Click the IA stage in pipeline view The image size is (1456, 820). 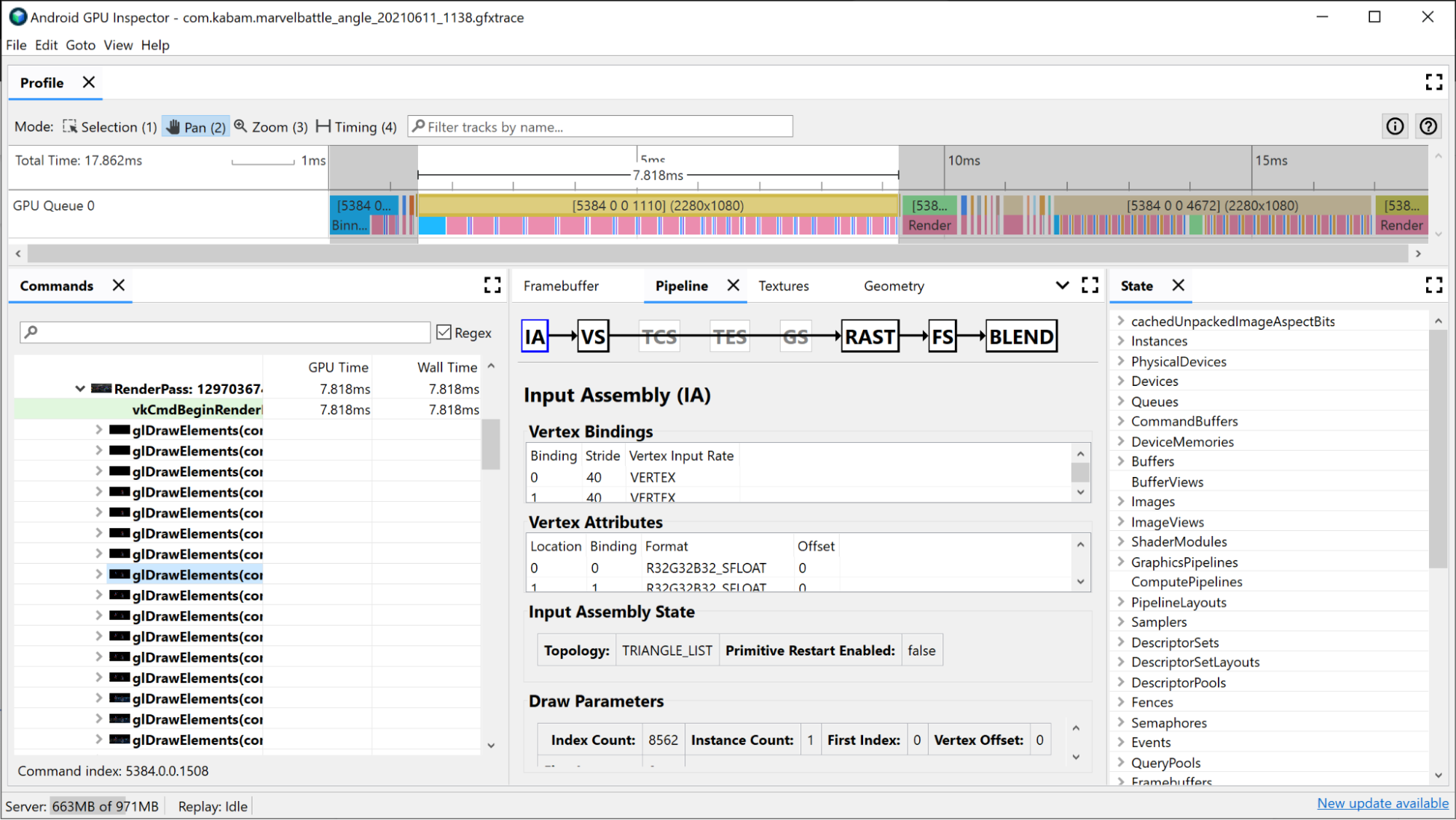tap(536, 335)
